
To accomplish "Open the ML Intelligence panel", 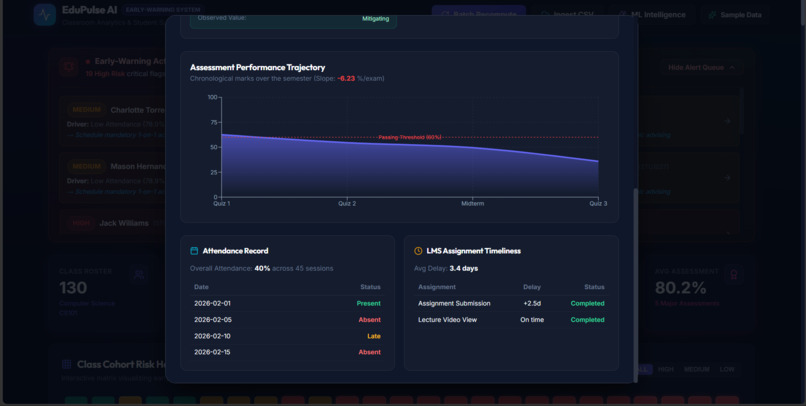I will click(x=652, y=15).
